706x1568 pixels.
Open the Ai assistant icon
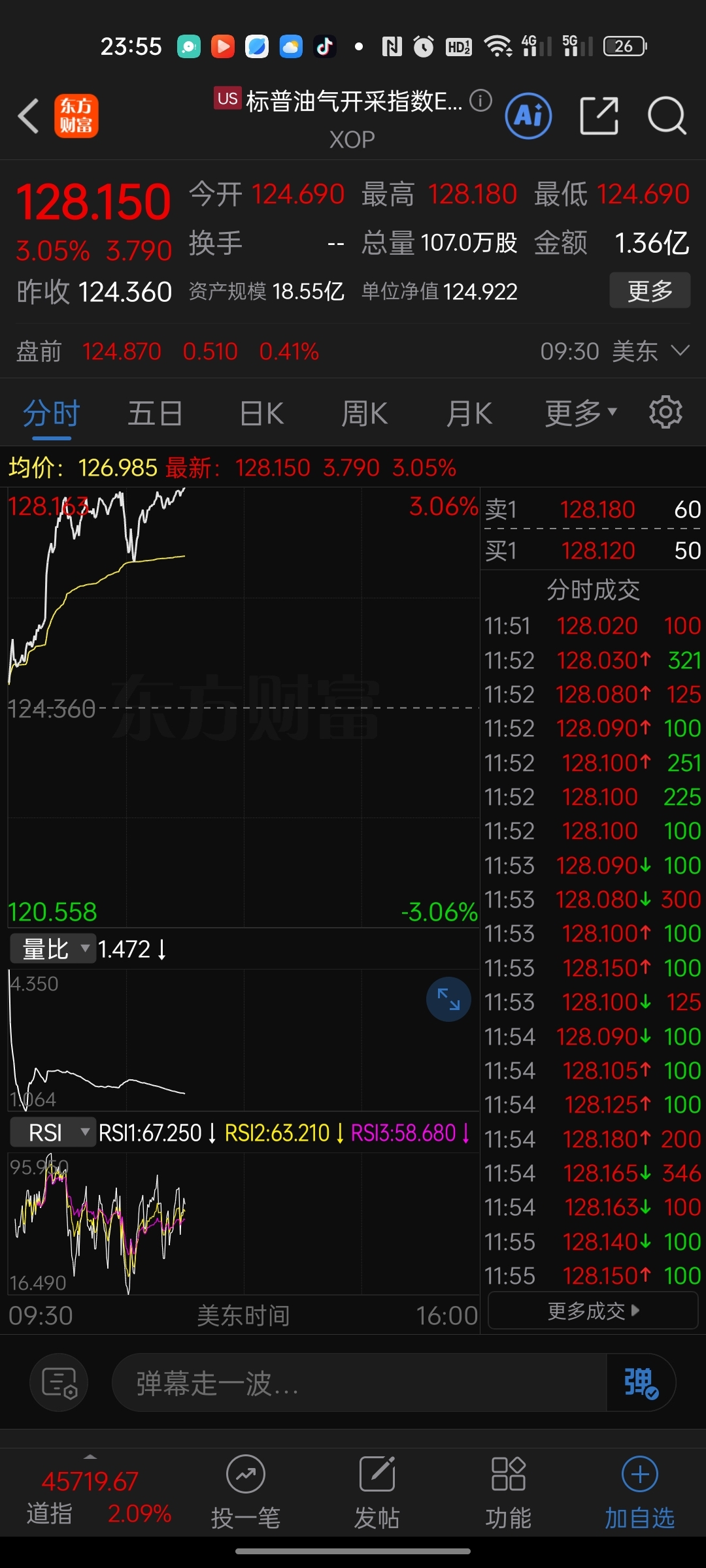coord(529,116)
